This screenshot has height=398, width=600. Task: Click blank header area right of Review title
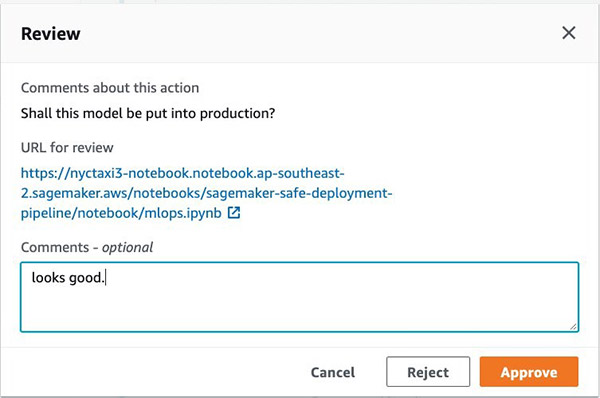coord(318,34)
